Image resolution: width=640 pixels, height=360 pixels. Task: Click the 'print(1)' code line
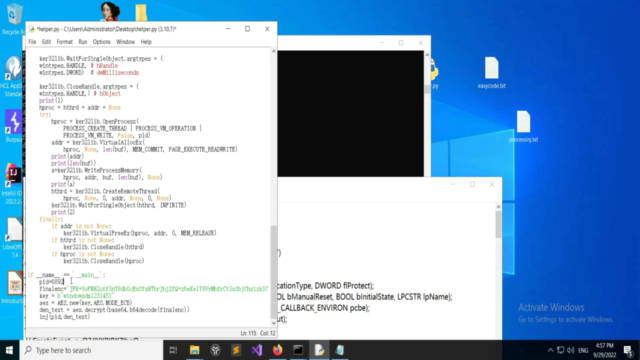pyautogui.click(x=51, y=100)
